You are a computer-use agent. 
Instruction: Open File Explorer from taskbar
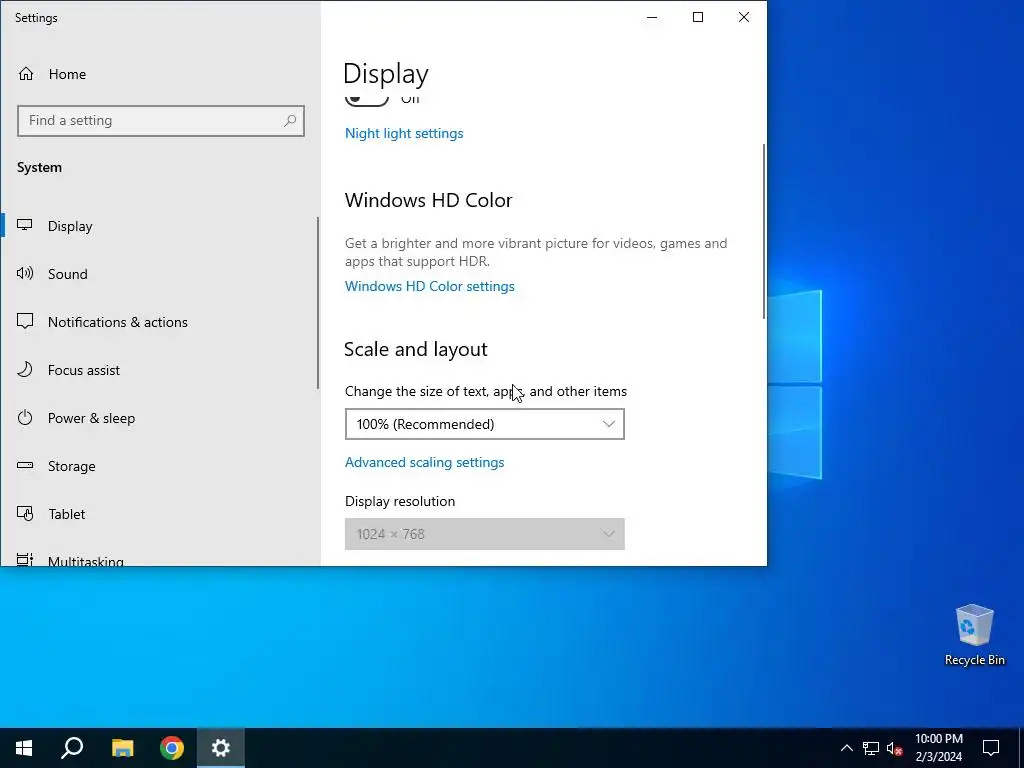click(122, 748)
